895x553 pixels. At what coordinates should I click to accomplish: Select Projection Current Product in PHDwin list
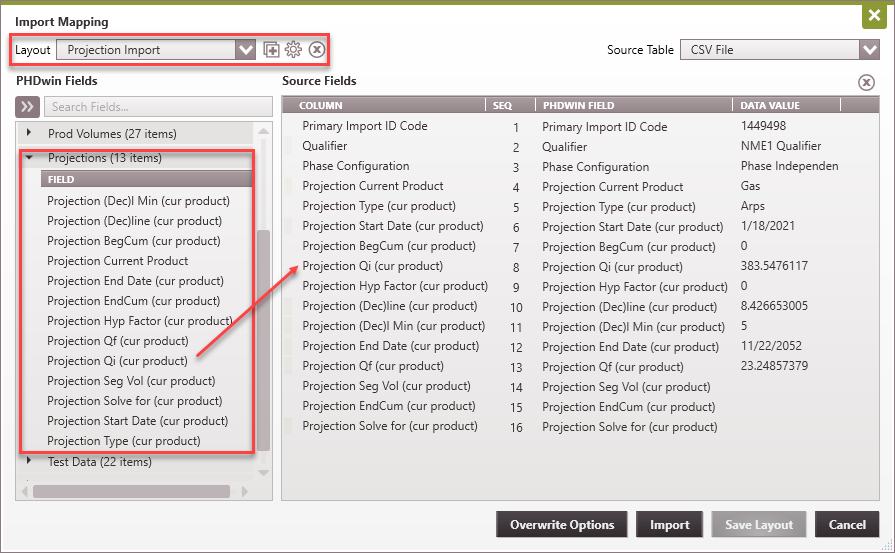tap(118, 261)
